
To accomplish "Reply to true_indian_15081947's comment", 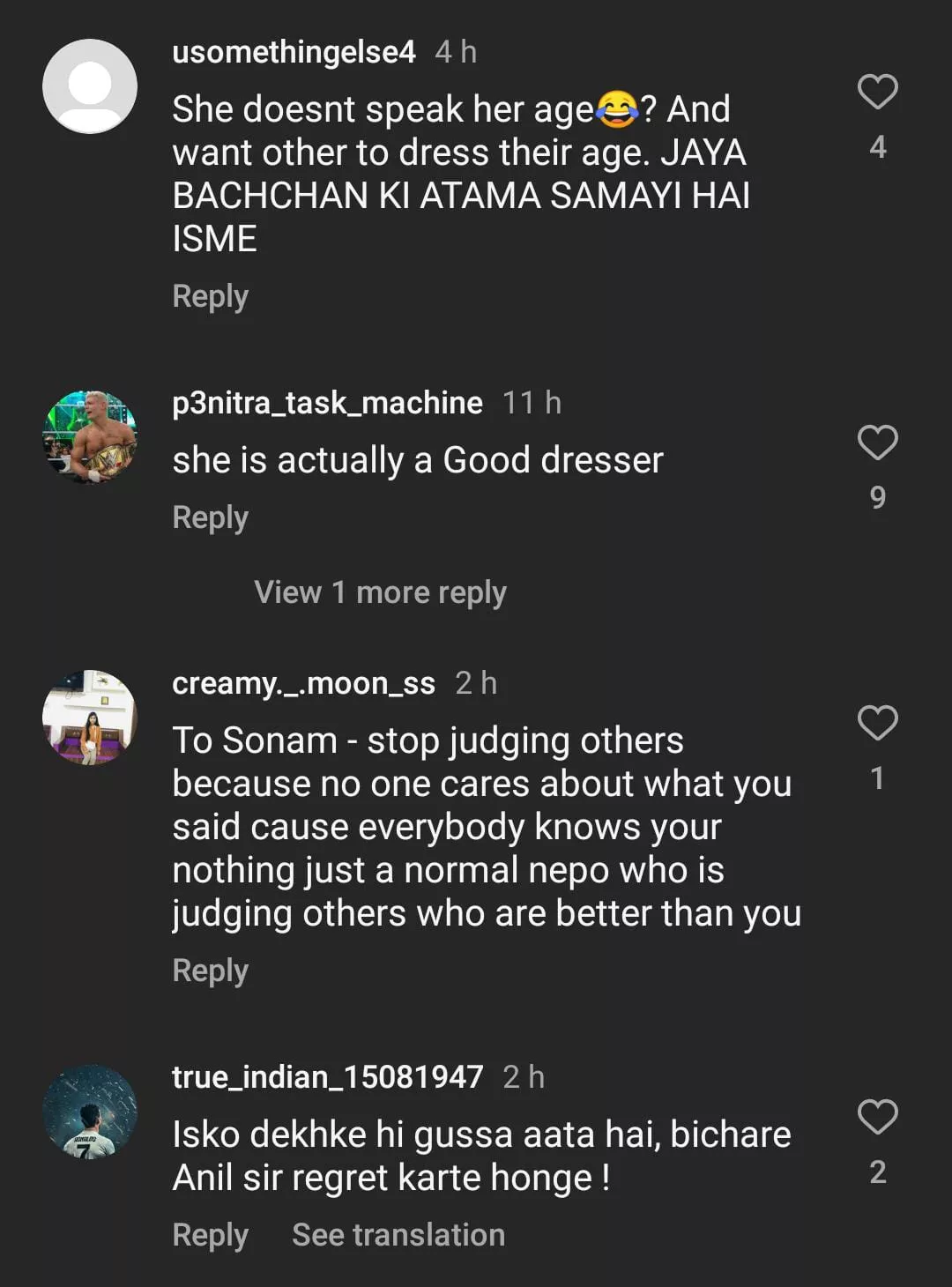I will click(x=210, y=1235).
